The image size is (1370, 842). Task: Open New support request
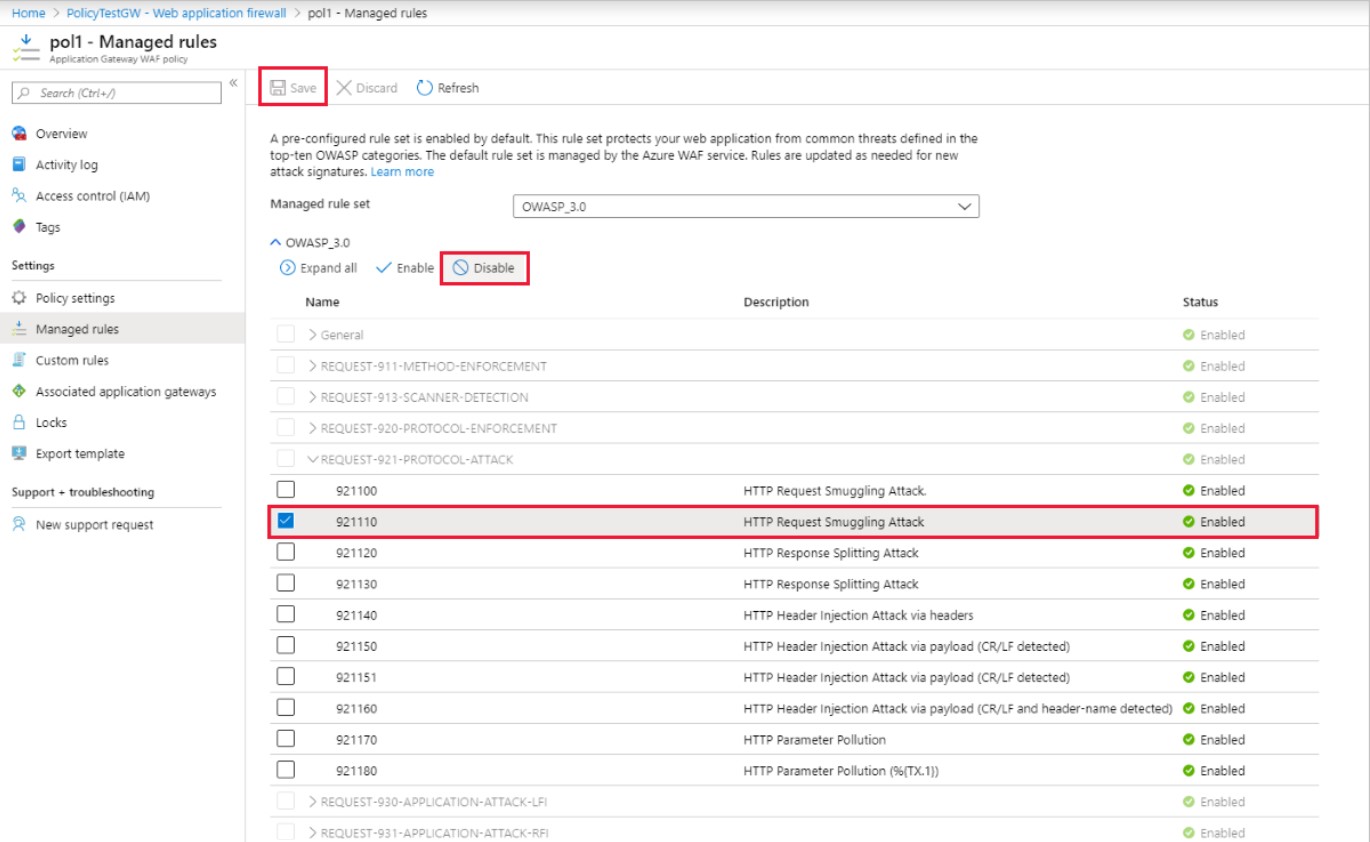pyautogui.click(x=95, y=525)
